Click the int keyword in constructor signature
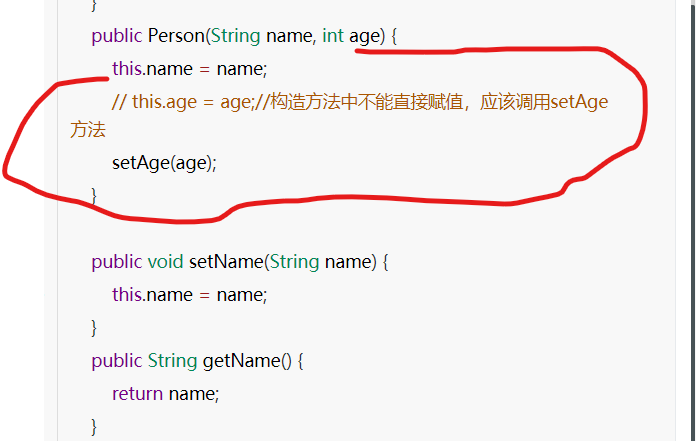Viewport: 696px width, 441px height. 333,36
